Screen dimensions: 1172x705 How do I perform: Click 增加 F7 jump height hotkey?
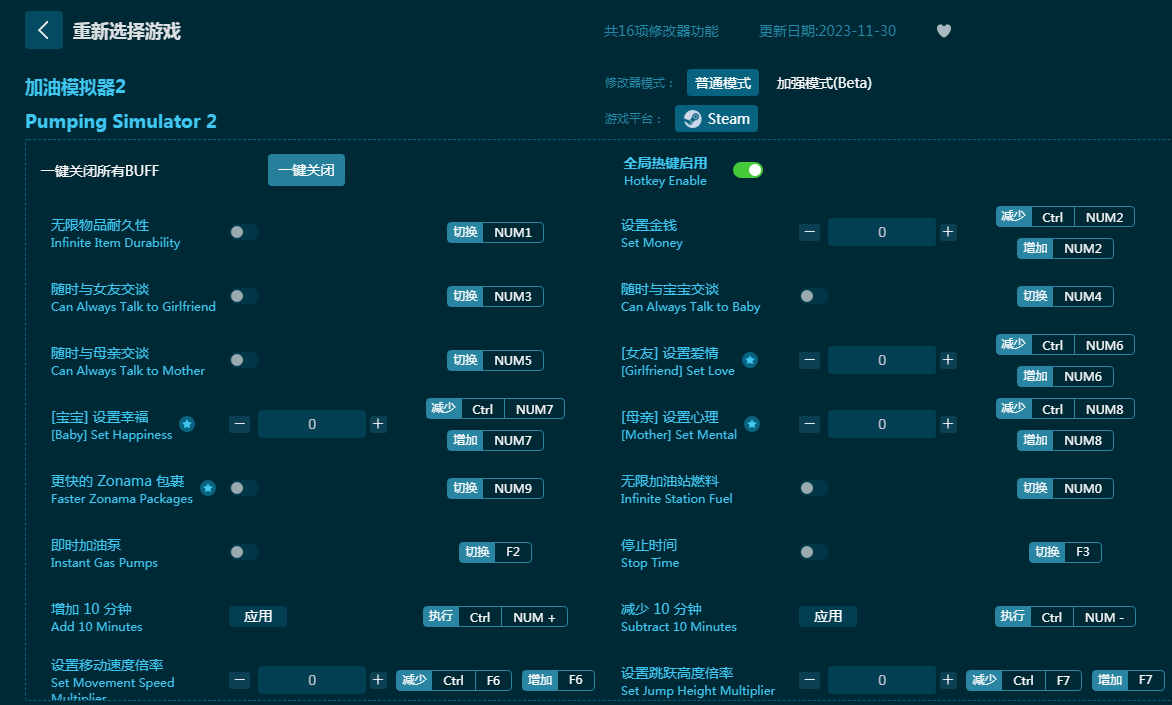click(1128, 680)
